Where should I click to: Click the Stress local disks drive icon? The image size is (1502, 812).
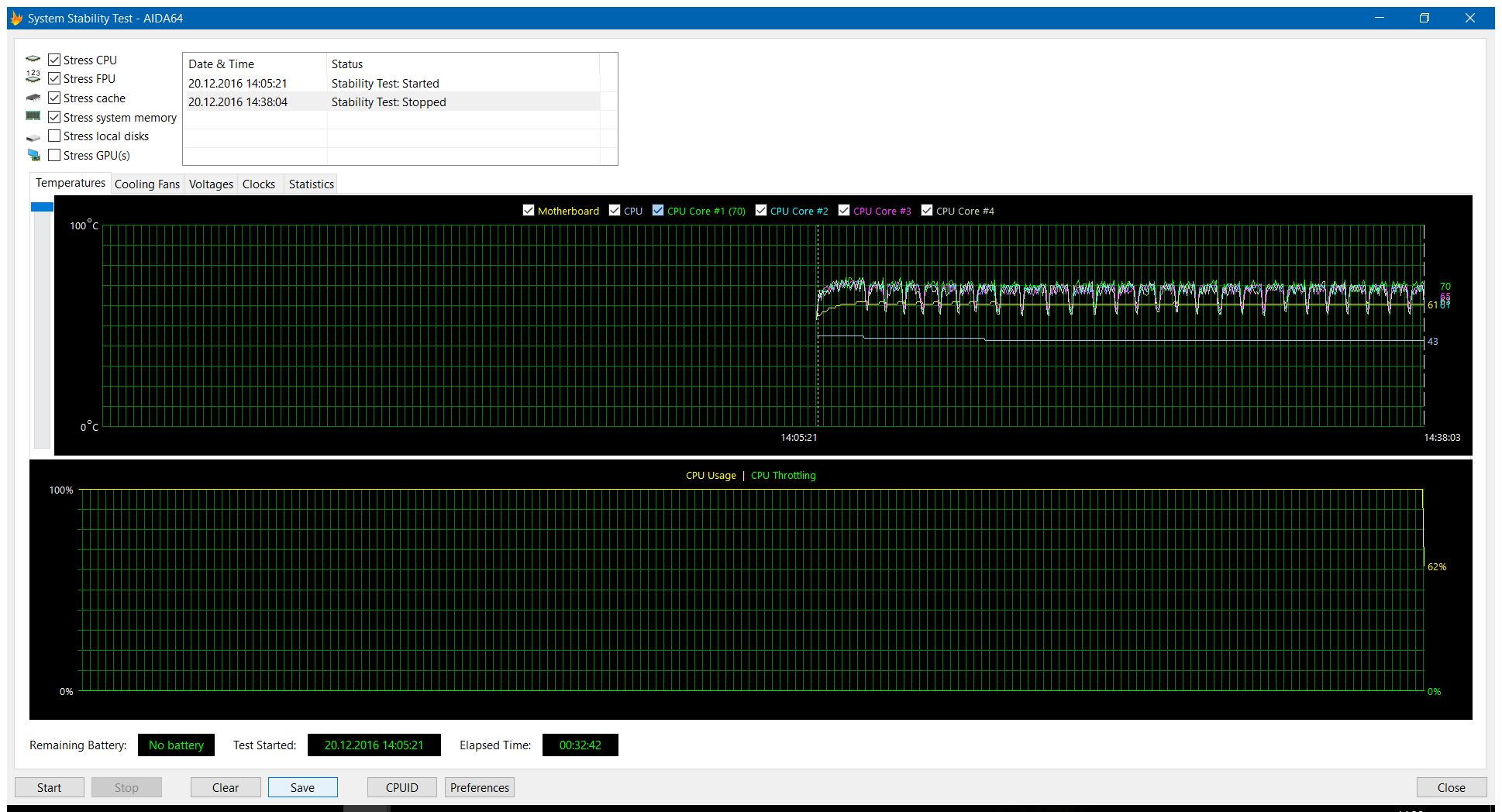pyautogui.click(x=33, y=138)
